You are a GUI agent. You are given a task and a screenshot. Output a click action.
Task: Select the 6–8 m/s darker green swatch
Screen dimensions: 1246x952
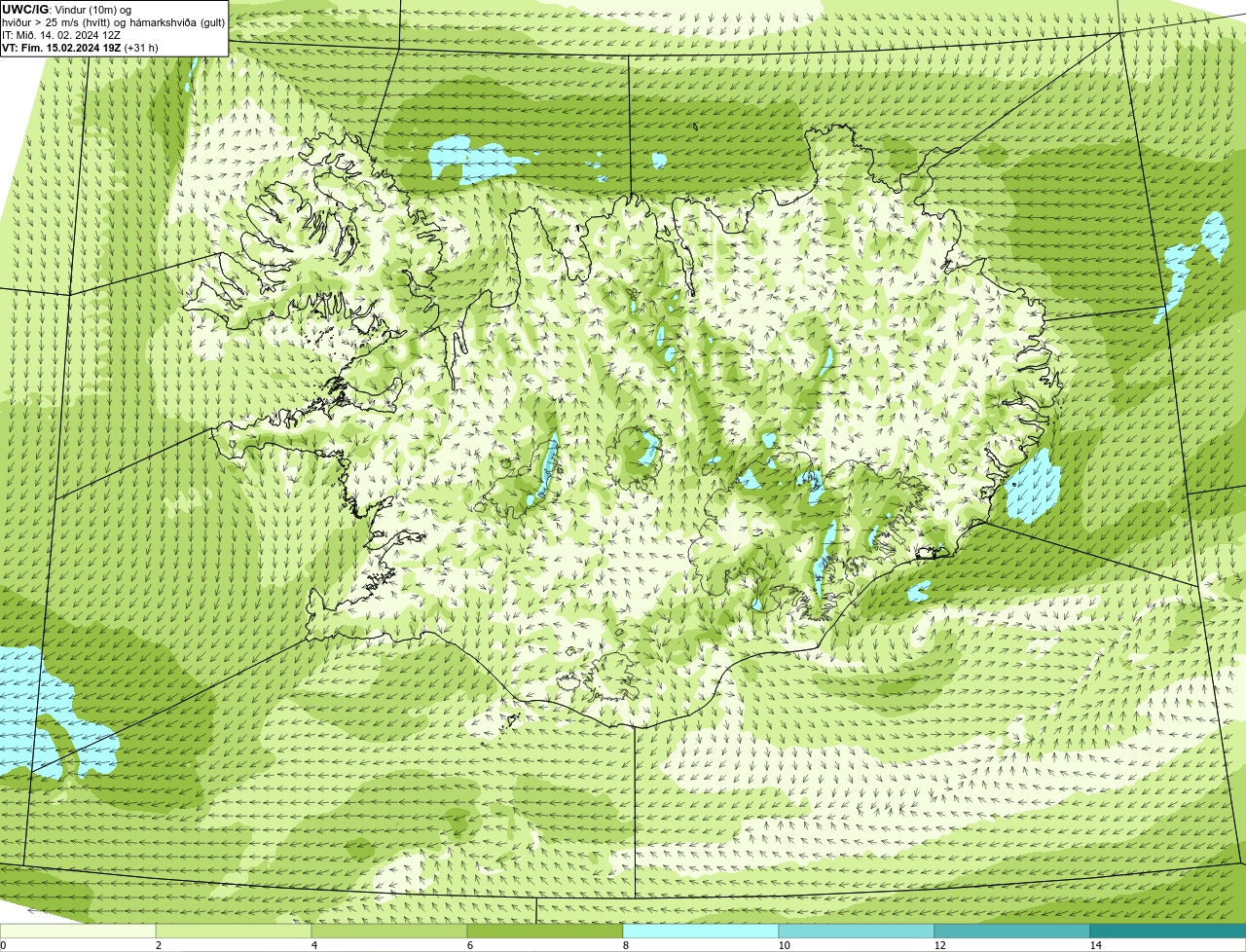(545, 932)
